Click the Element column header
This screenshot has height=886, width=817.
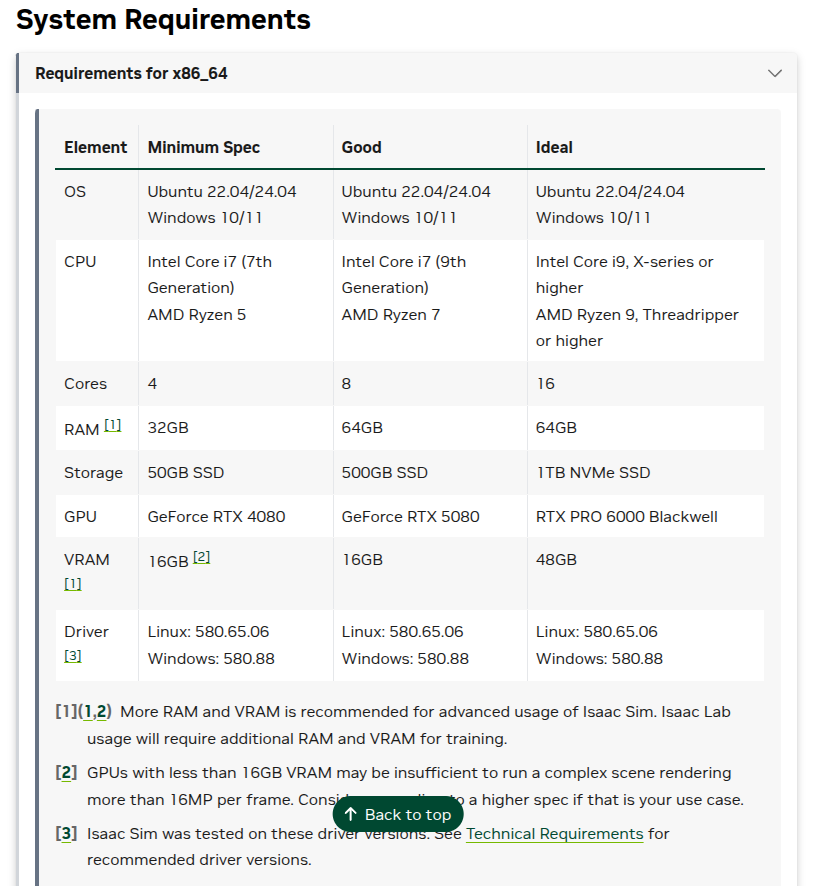pyautogui.click(x=95, y=147)
